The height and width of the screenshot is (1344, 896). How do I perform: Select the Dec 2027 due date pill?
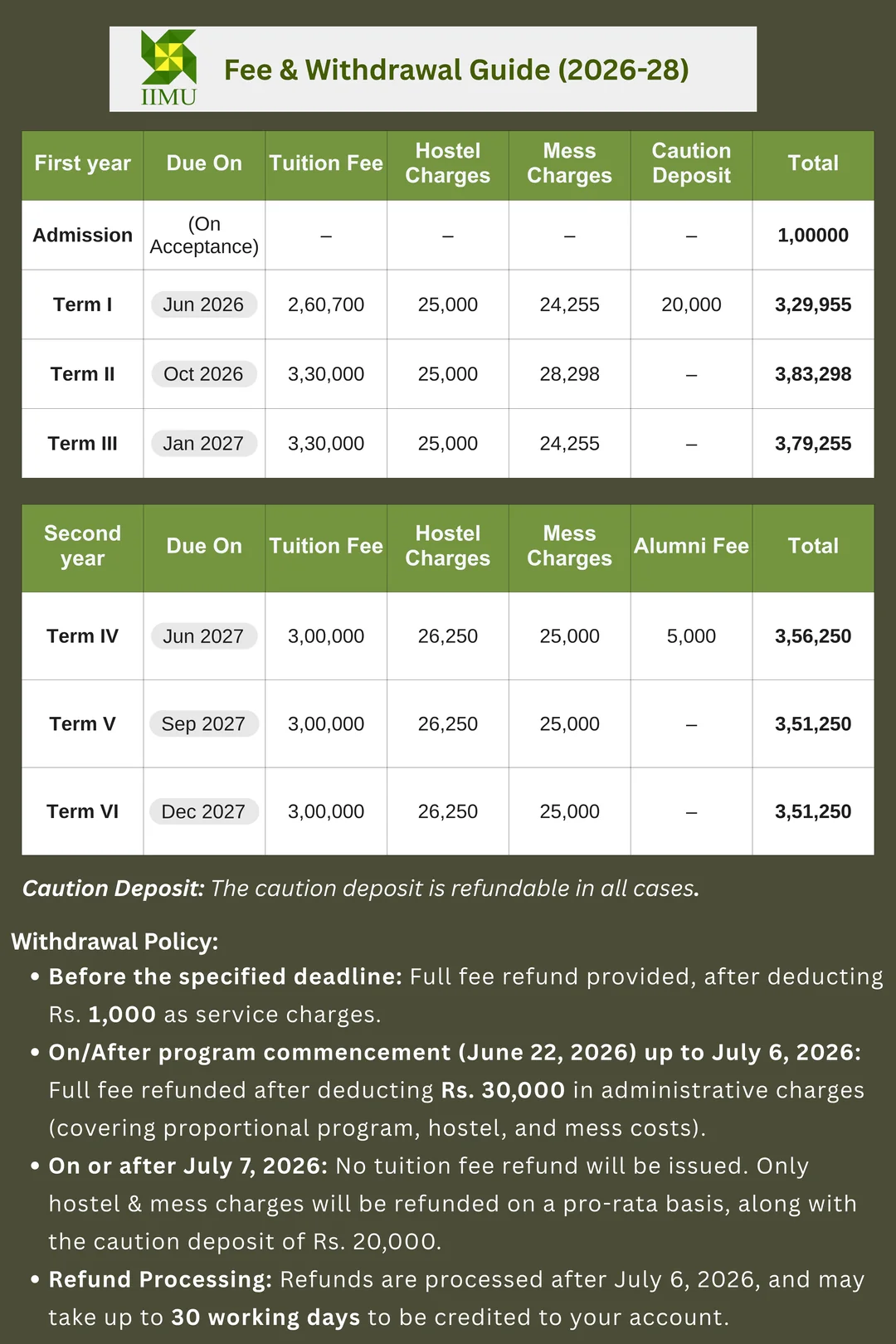[203, 811]
